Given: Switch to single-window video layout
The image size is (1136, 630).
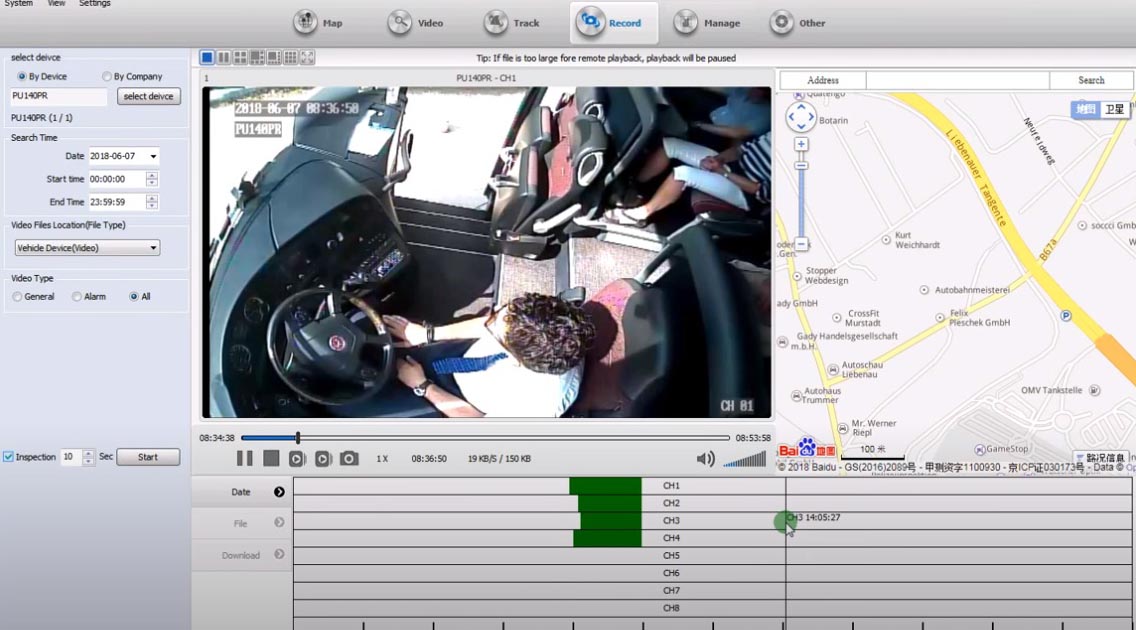Looking at the screenshot, I should point(207,57).
